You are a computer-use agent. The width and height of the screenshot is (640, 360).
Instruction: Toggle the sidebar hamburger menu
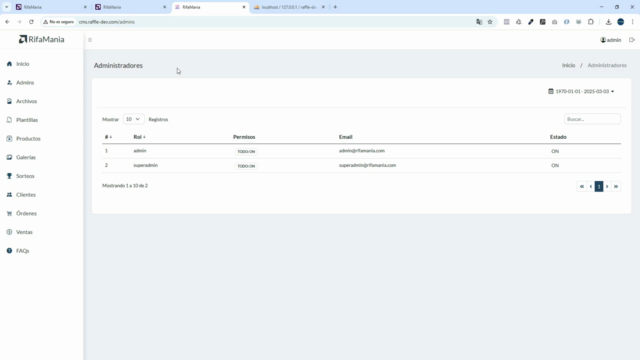[90, 40]
